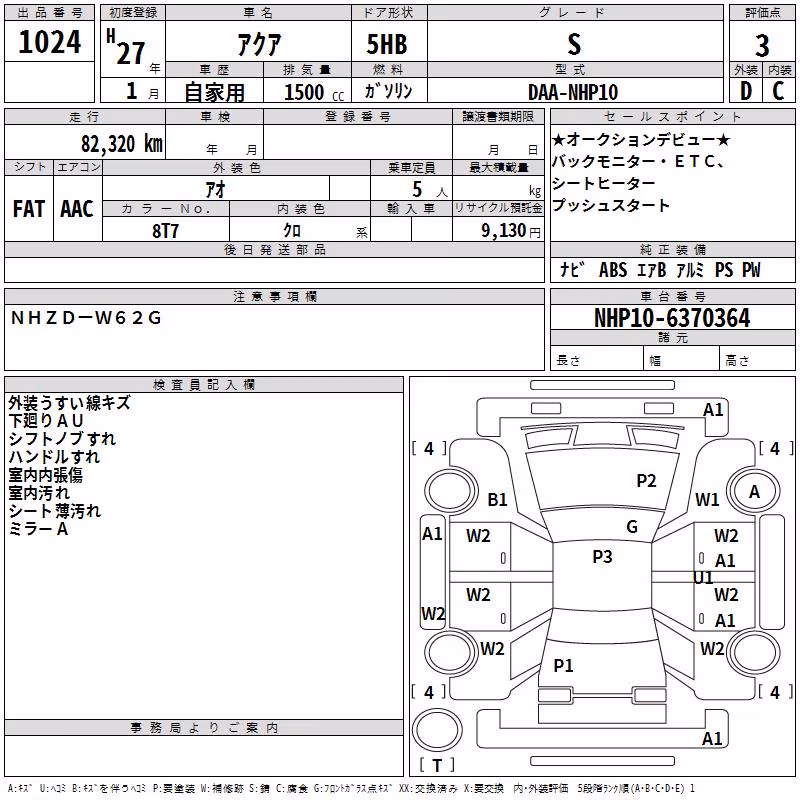Select the 車台番号 header
The width and height of the screenshot is (800, 800).
[x=672, y=296]
